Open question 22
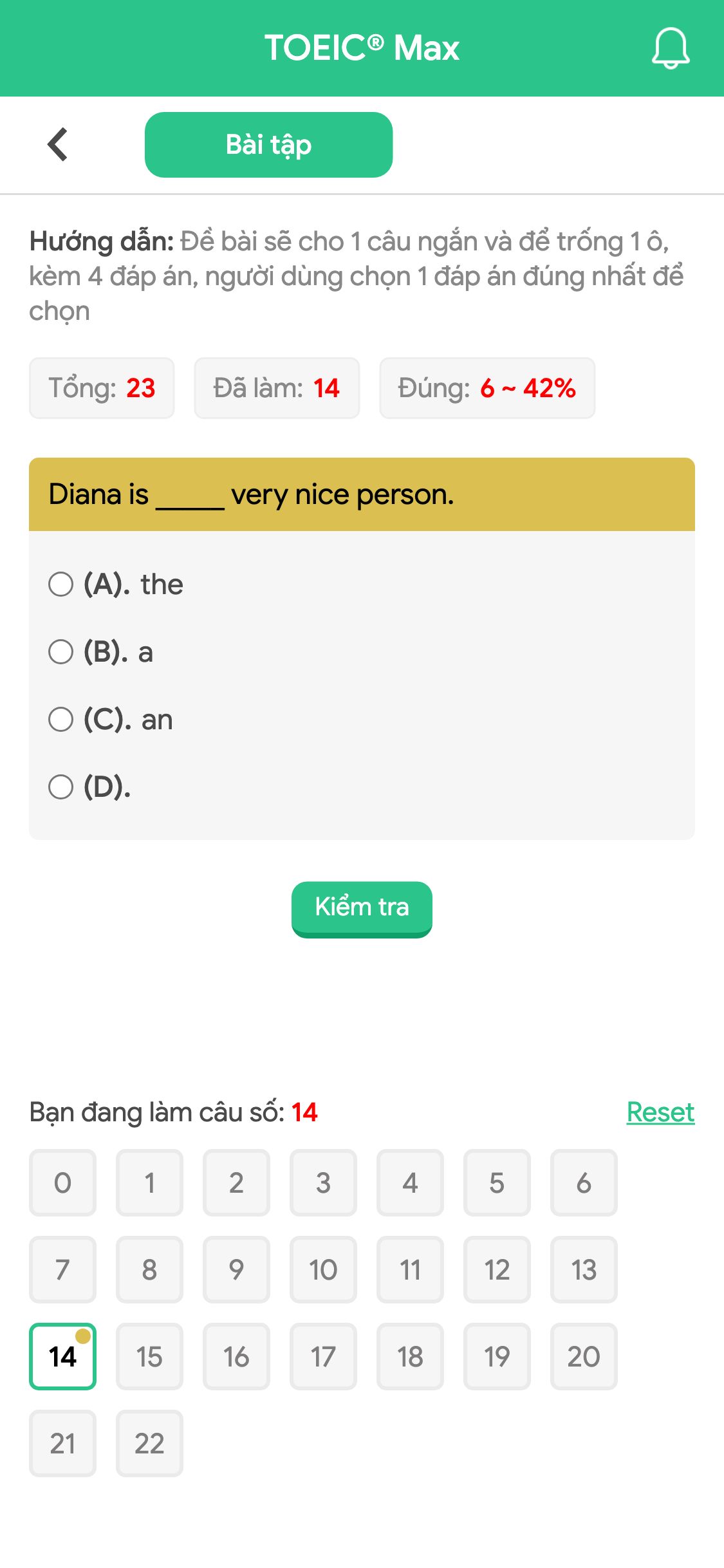724x1568 pixels. pyautogui.click(x=149, y=1444)
